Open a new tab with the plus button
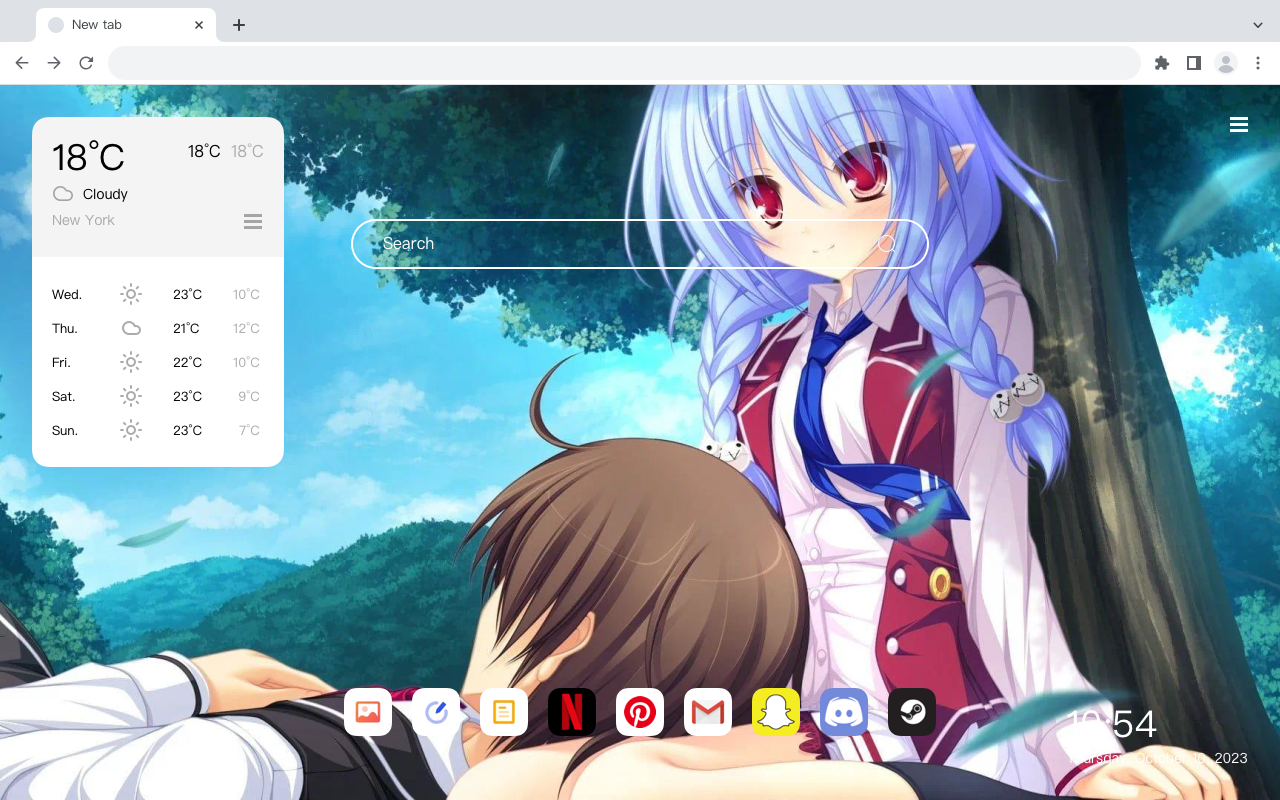Image resolution: width=1280 pixels, height=800 pixels. [238, 25]
